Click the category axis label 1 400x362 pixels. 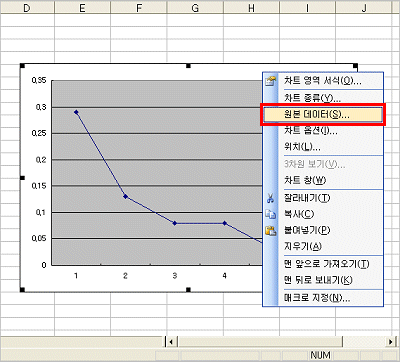tap(76, 276)
